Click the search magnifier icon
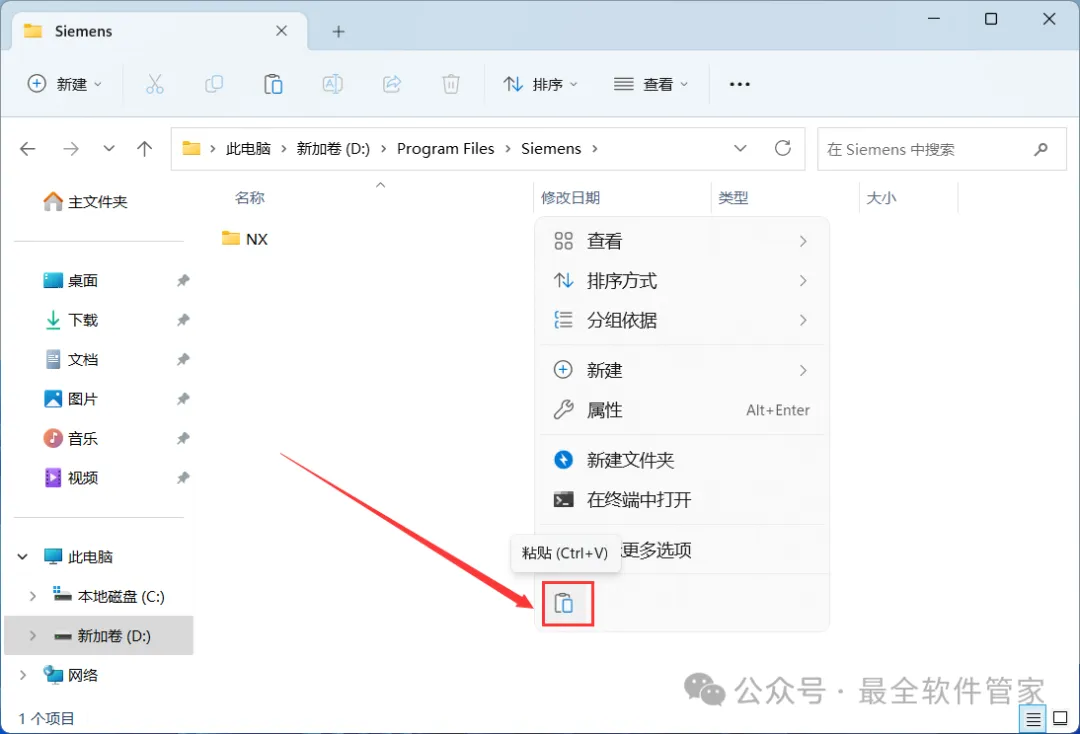This screenshot has width=1080, height=734. pos(1041,149)
